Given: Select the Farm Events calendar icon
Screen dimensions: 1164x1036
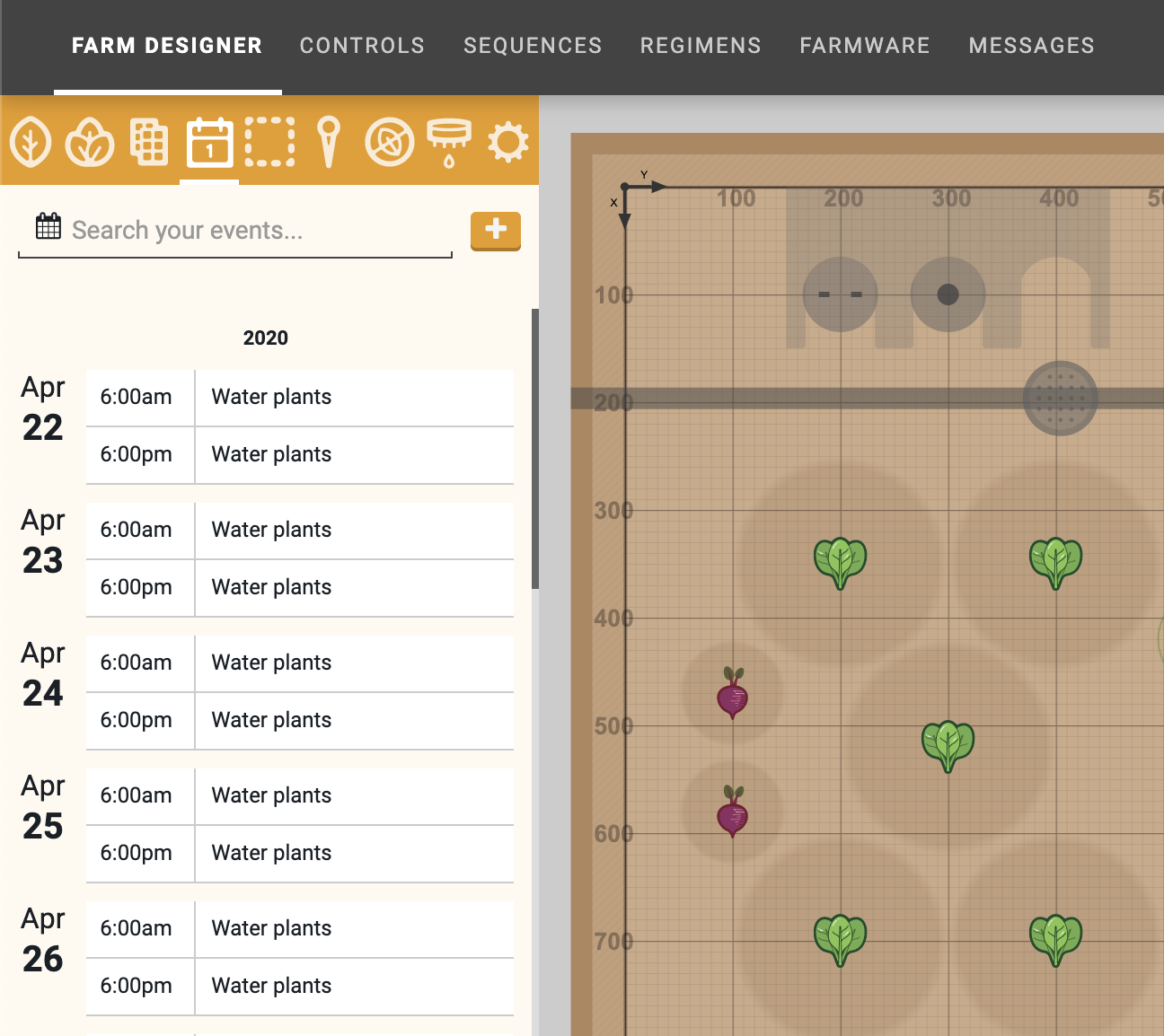Looking at the screenshot, I should pyautogui.click(x=209, y=142).
